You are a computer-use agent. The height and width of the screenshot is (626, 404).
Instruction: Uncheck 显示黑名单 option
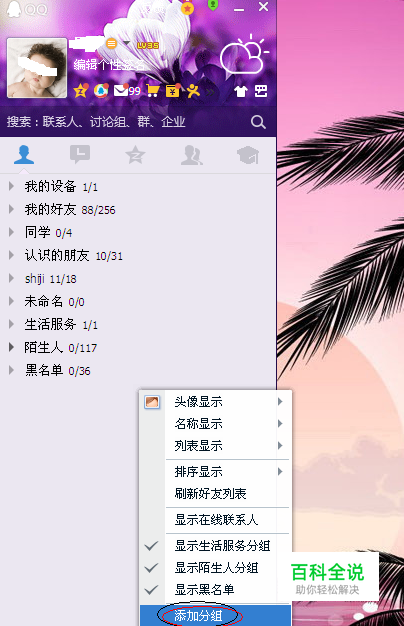[x=216, y=590]
